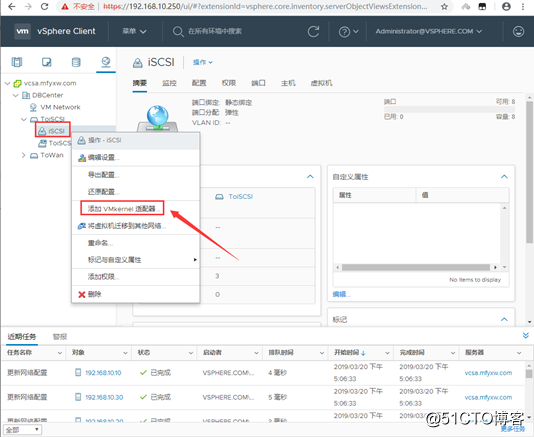The width and height of the screenshot is (534, 437).
Task: Click the search magnifier icon in header
Action: click(x=178, y=32)
